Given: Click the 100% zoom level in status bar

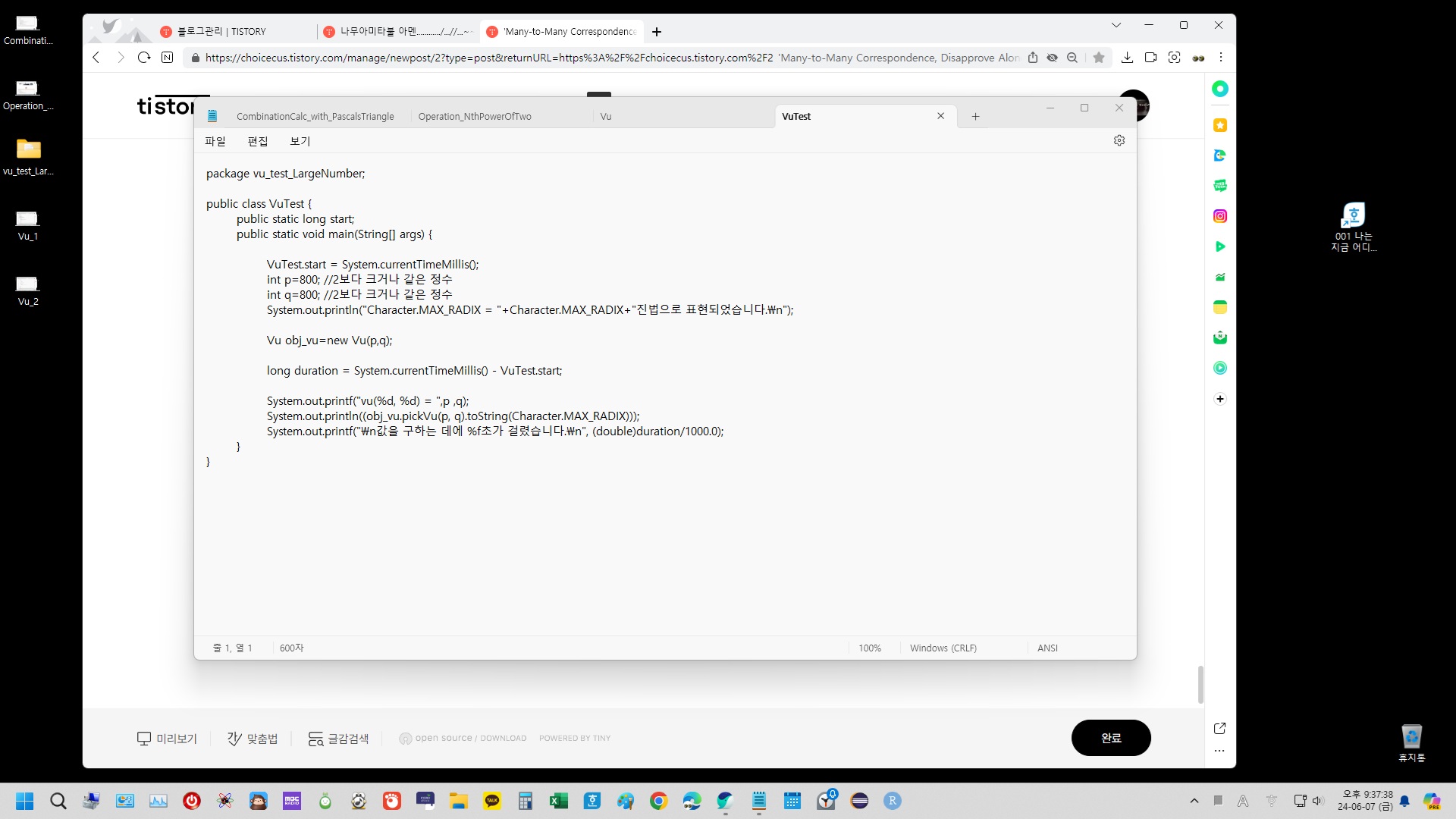Looking at the screenshot, I should [870, 648].
